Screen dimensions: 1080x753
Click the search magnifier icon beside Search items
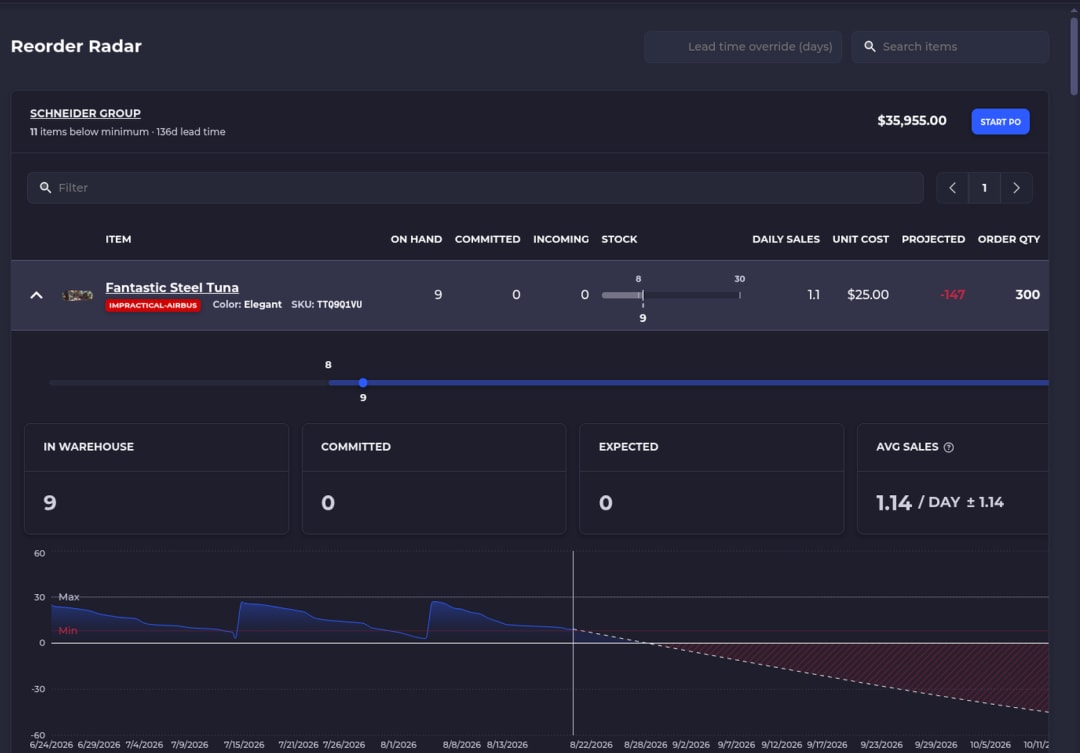(x=869, y=46)
